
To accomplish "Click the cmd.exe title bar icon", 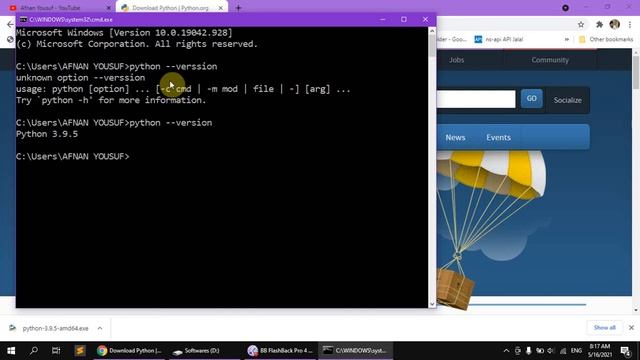I will tap(23, 20).
